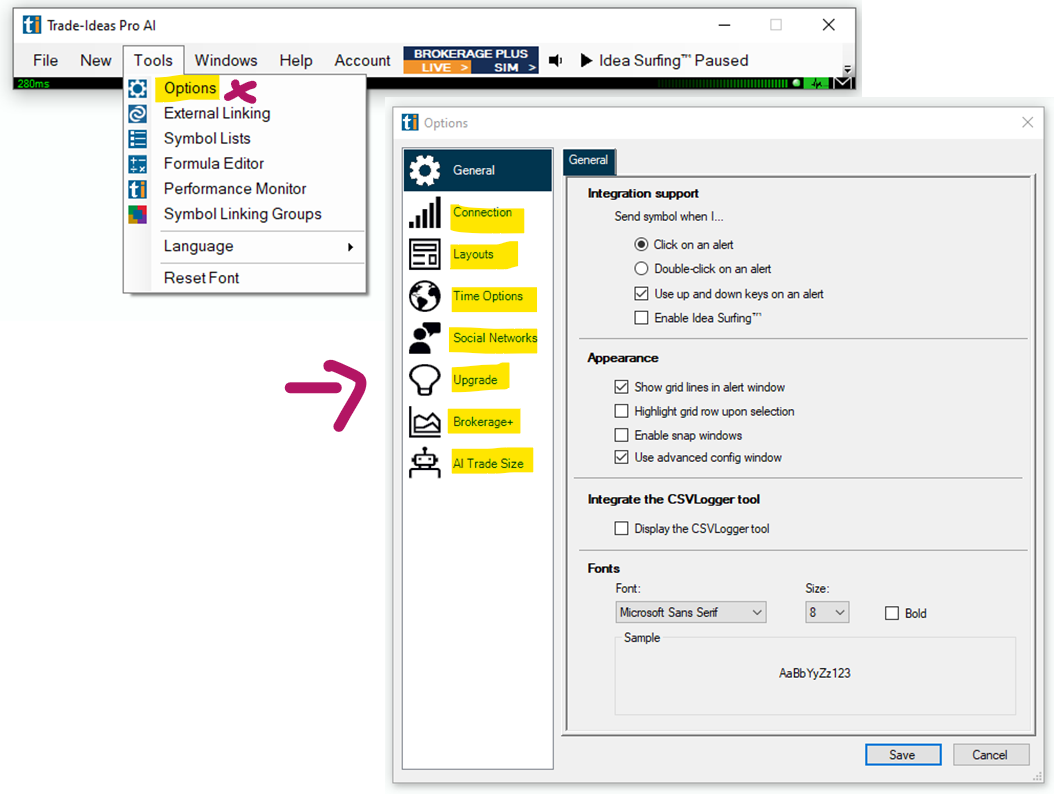
Task: Open the Windows menu
Action: (226, 61)
